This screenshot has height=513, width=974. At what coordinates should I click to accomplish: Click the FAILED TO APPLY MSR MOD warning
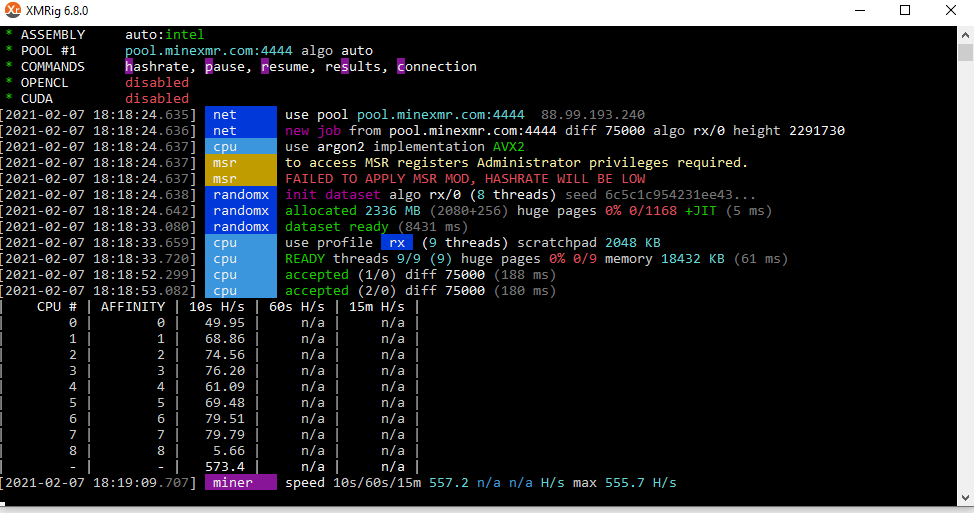[465, 179]
